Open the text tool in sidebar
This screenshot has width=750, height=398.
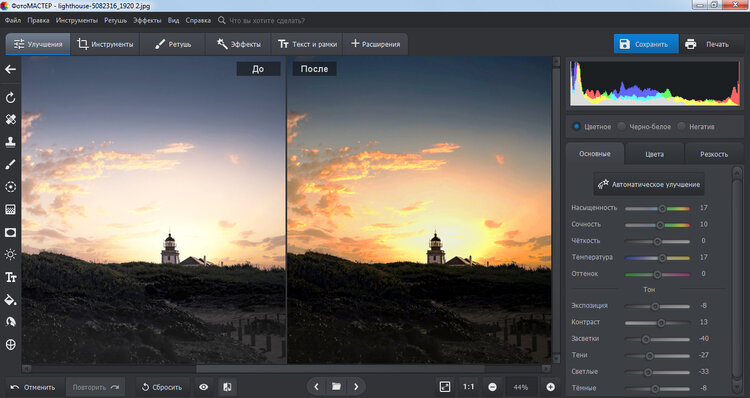10,277
